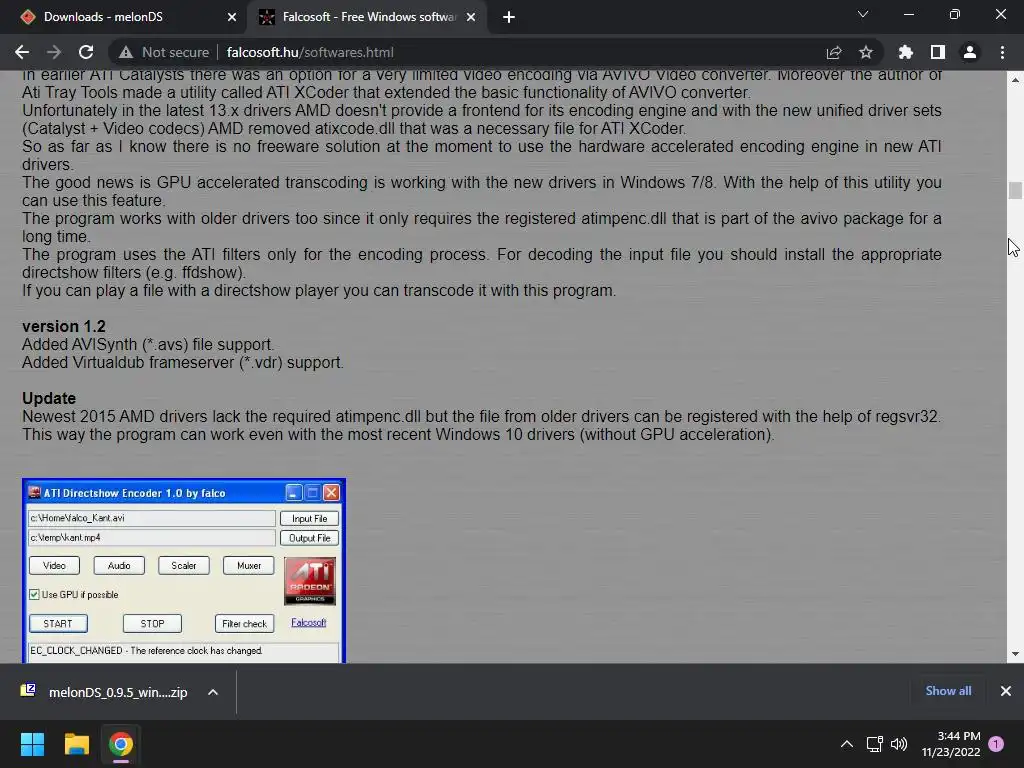Open the volume control tray icon
This screenshot has width=1024, height=768.
tap(899, 744)
